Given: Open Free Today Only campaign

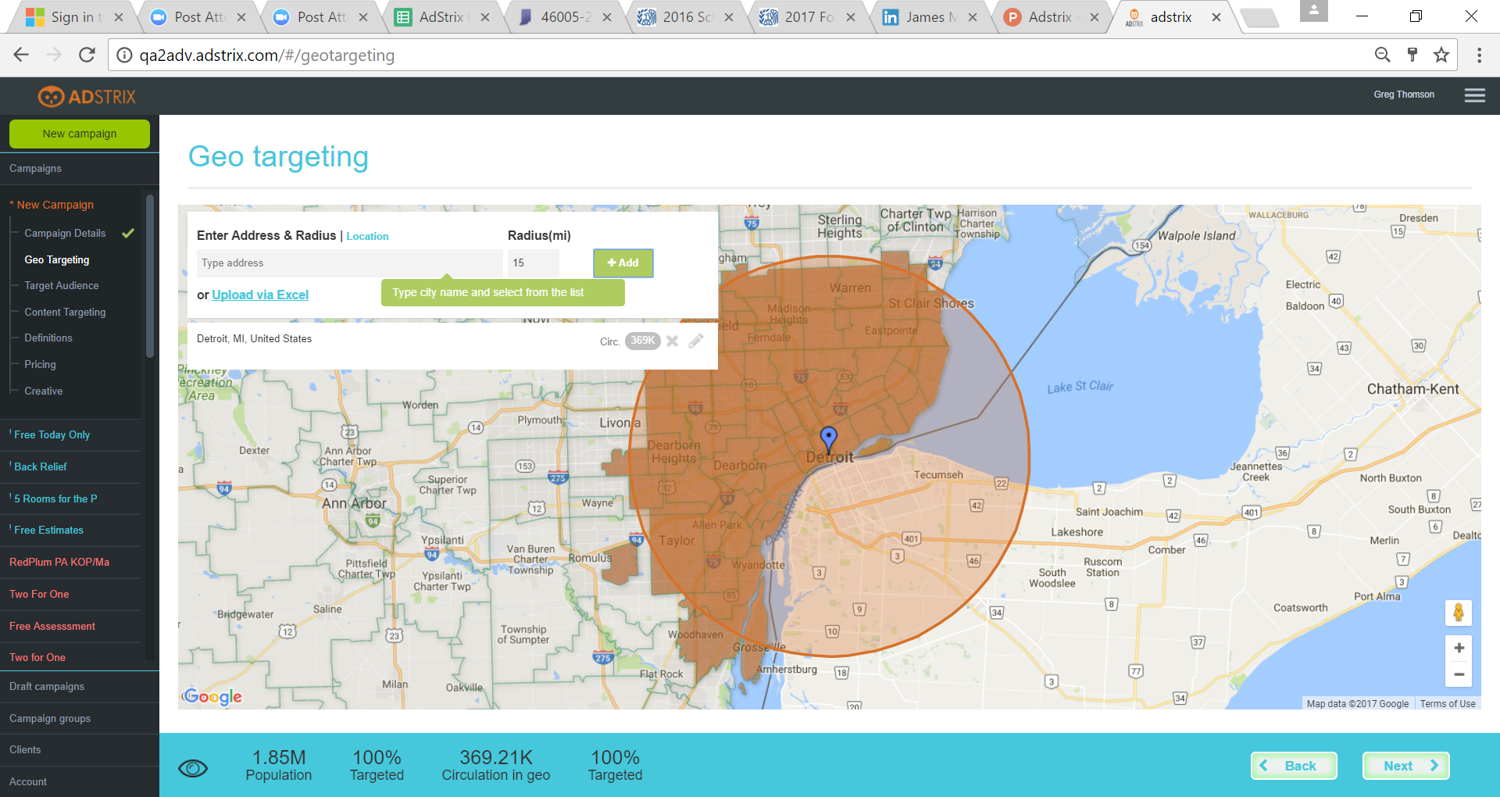Looking at the screenshot, I should tap(50, 435).
